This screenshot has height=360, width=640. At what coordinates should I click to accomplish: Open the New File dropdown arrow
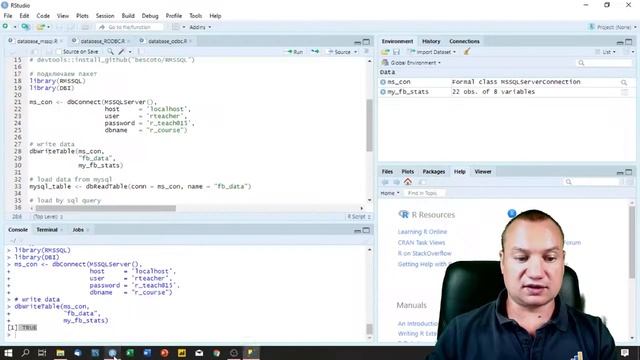tap(15, 27)
